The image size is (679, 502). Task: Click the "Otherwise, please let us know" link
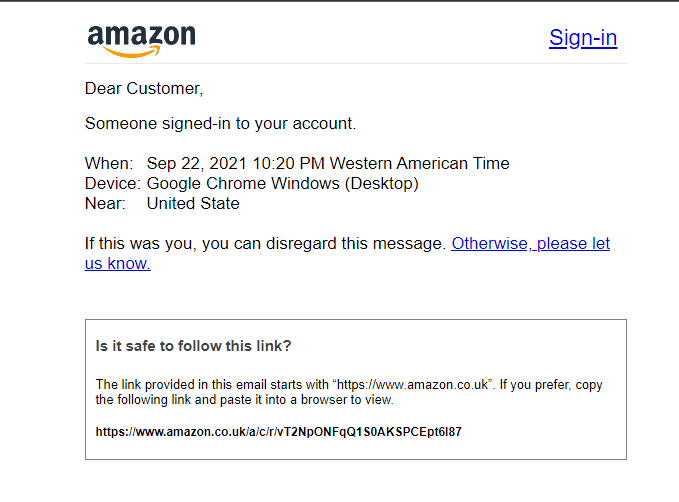pyautogui.click(x=530, y=243)
